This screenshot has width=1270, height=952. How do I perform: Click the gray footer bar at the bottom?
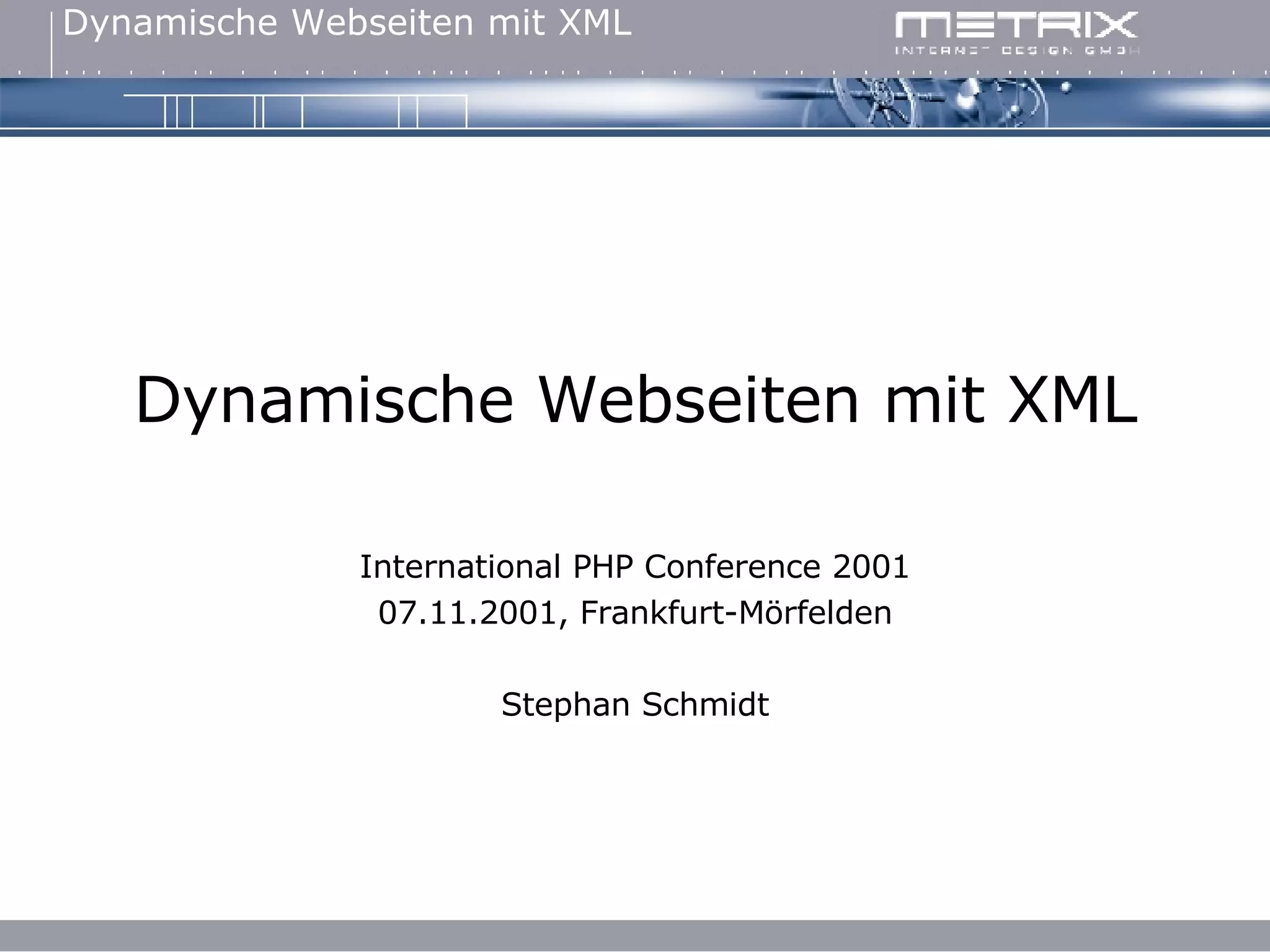click(x=635, y=936)
